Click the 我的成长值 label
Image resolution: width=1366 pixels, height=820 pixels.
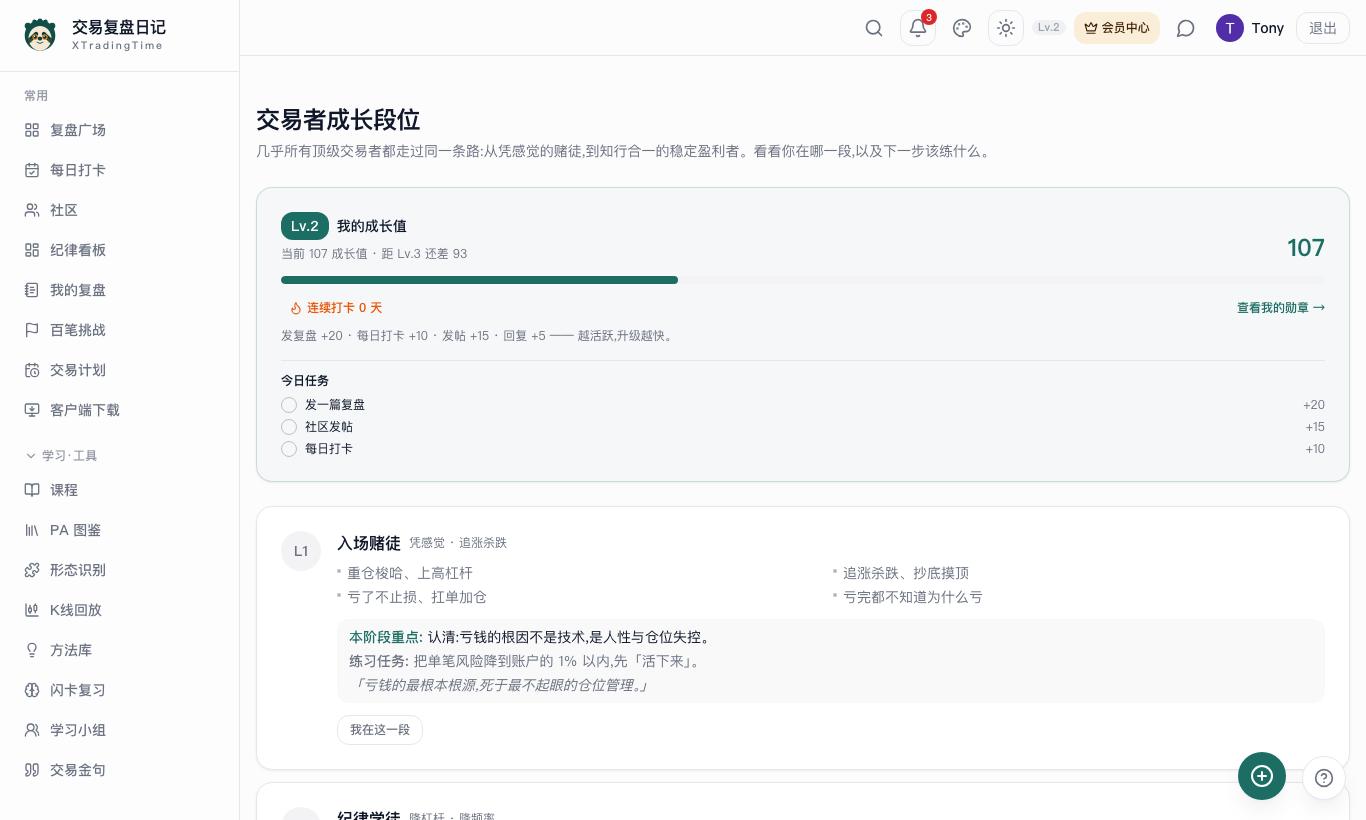(x=372, y=226)
